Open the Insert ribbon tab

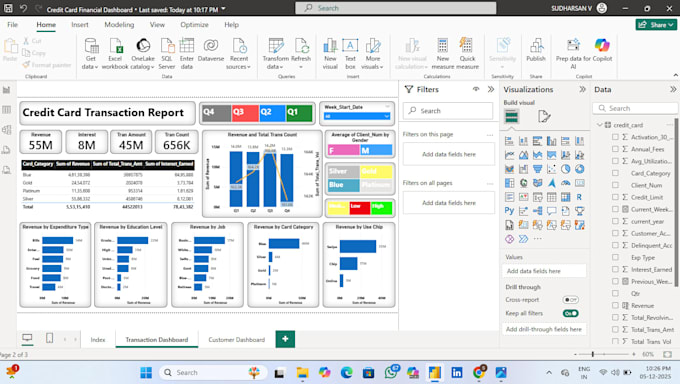[x=80, y=25]
